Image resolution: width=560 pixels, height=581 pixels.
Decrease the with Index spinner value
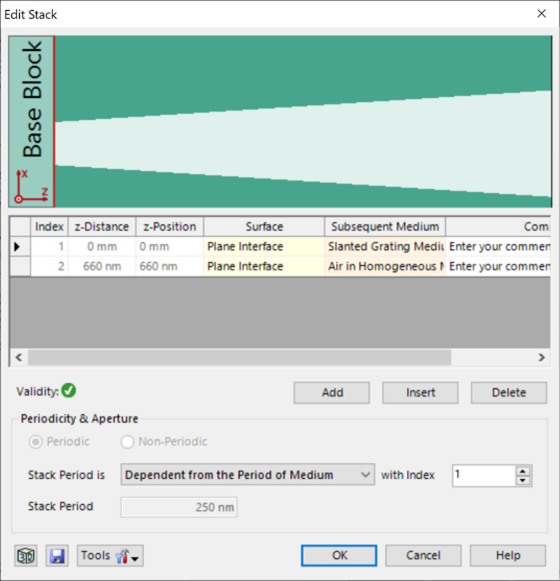click(523, 480)
